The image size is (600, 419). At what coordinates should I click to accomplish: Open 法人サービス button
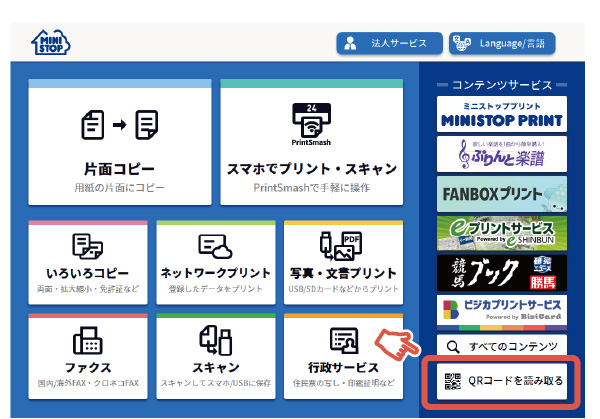pyautogui.click(x=389, y=43)
